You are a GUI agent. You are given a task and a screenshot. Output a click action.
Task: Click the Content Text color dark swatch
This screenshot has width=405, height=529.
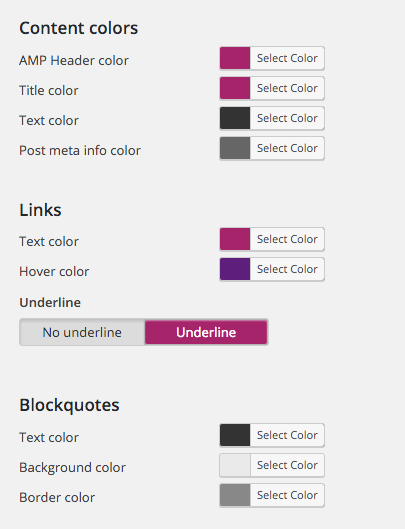tap(235, 118)
